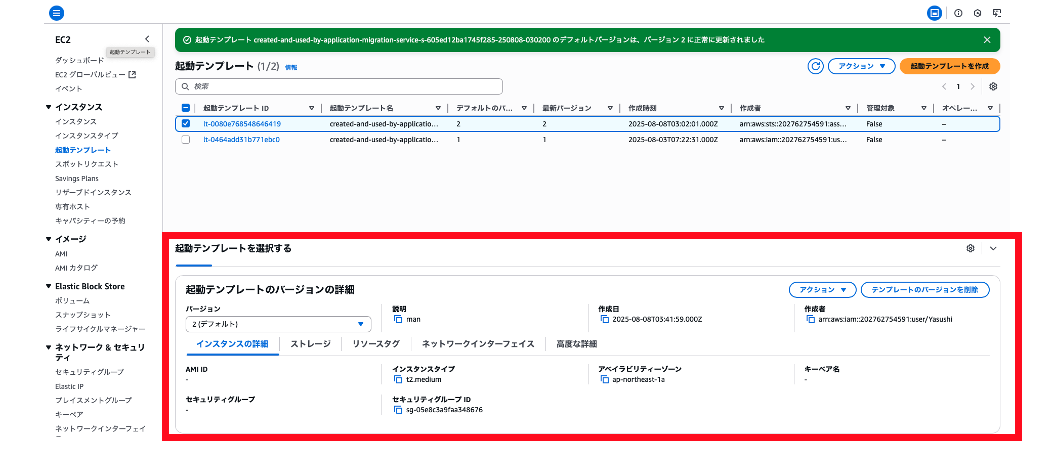Open the blue hamburger navigation menu
This screenshot has width=1038, height=459.
point(56,13)
